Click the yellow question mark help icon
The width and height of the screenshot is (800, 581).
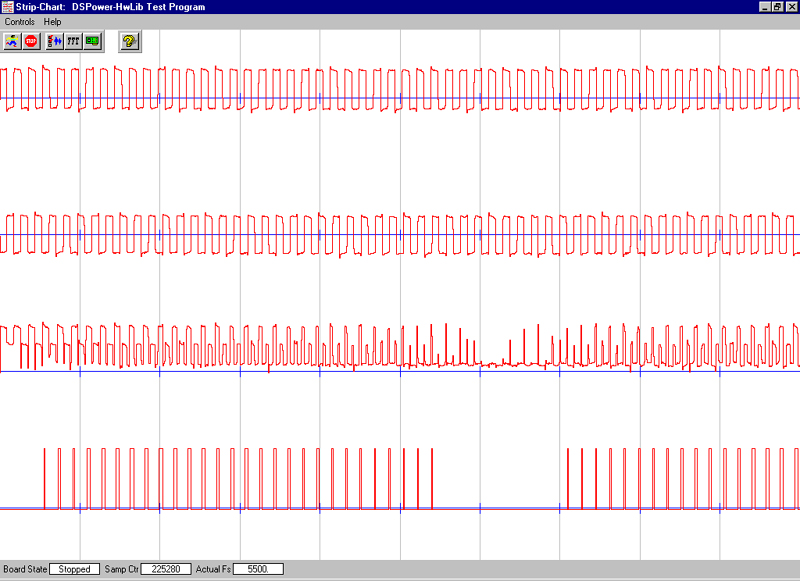pyautogui.click(x=130, y=41)
